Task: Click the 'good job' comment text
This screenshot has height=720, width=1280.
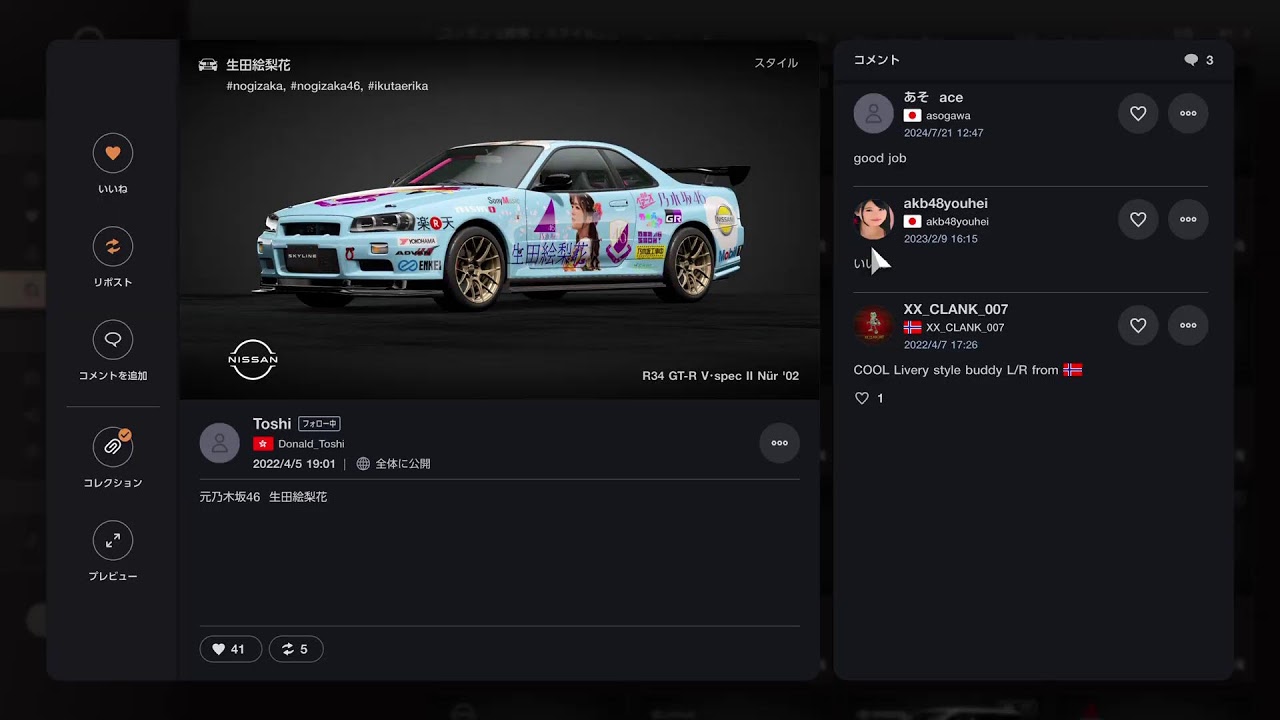Action: click(x=880, y=158)
